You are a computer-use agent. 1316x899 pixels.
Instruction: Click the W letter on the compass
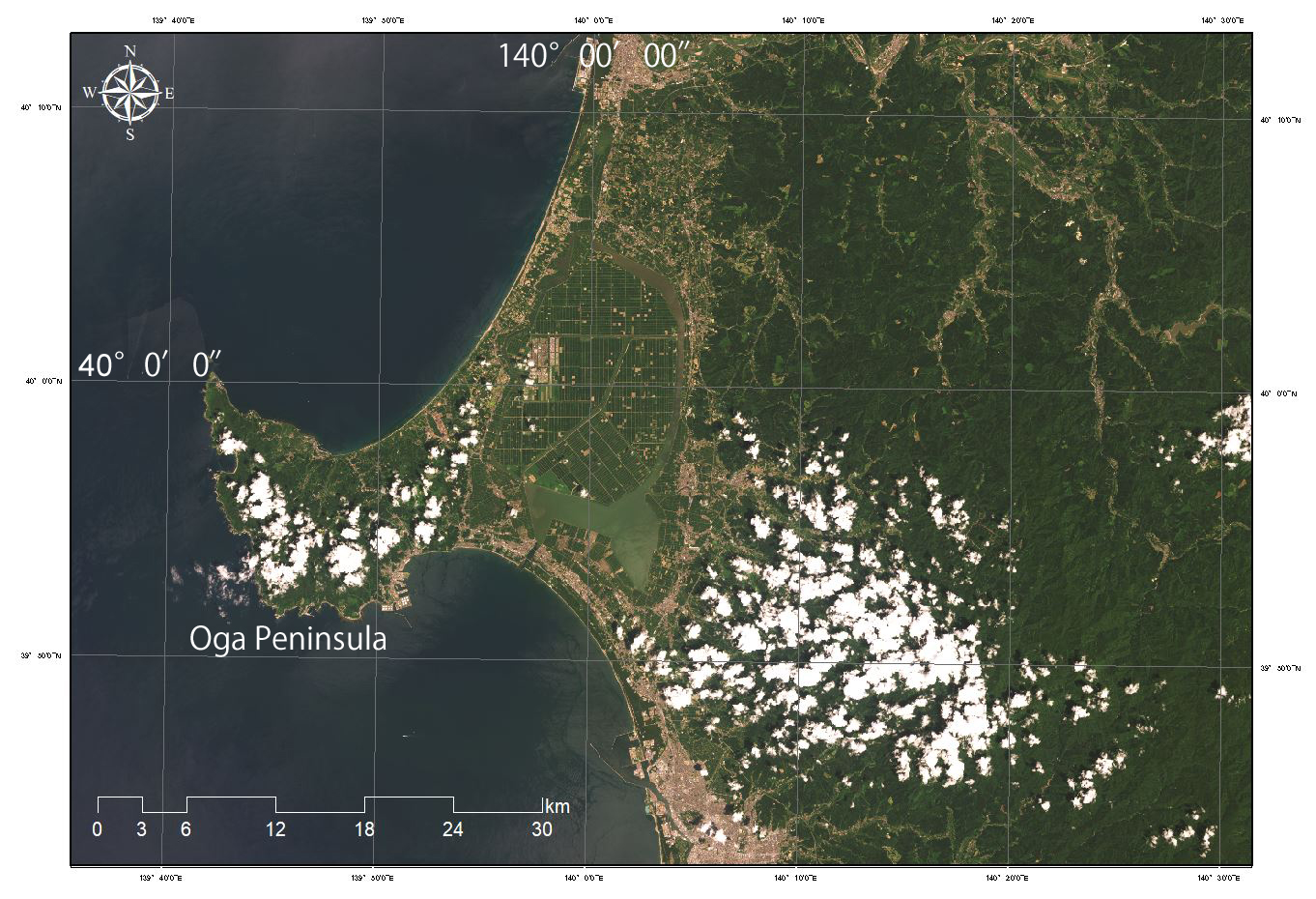point(89,94)
